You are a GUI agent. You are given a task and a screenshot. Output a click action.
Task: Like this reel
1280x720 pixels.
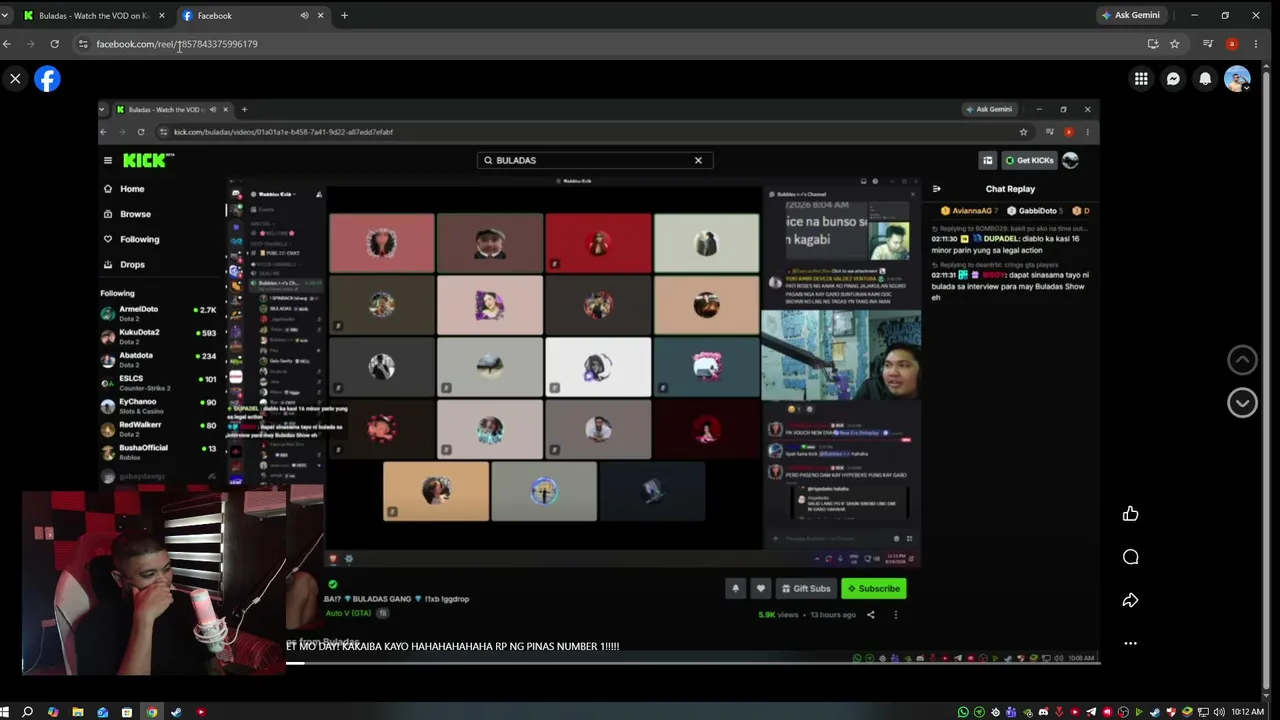1130,514
